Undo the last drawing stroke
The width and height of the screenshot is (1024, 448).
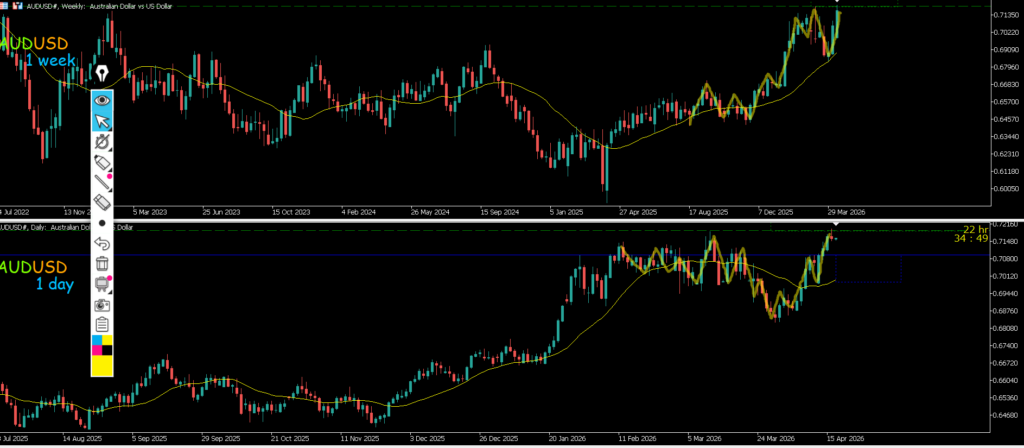(x=101, y=243)
